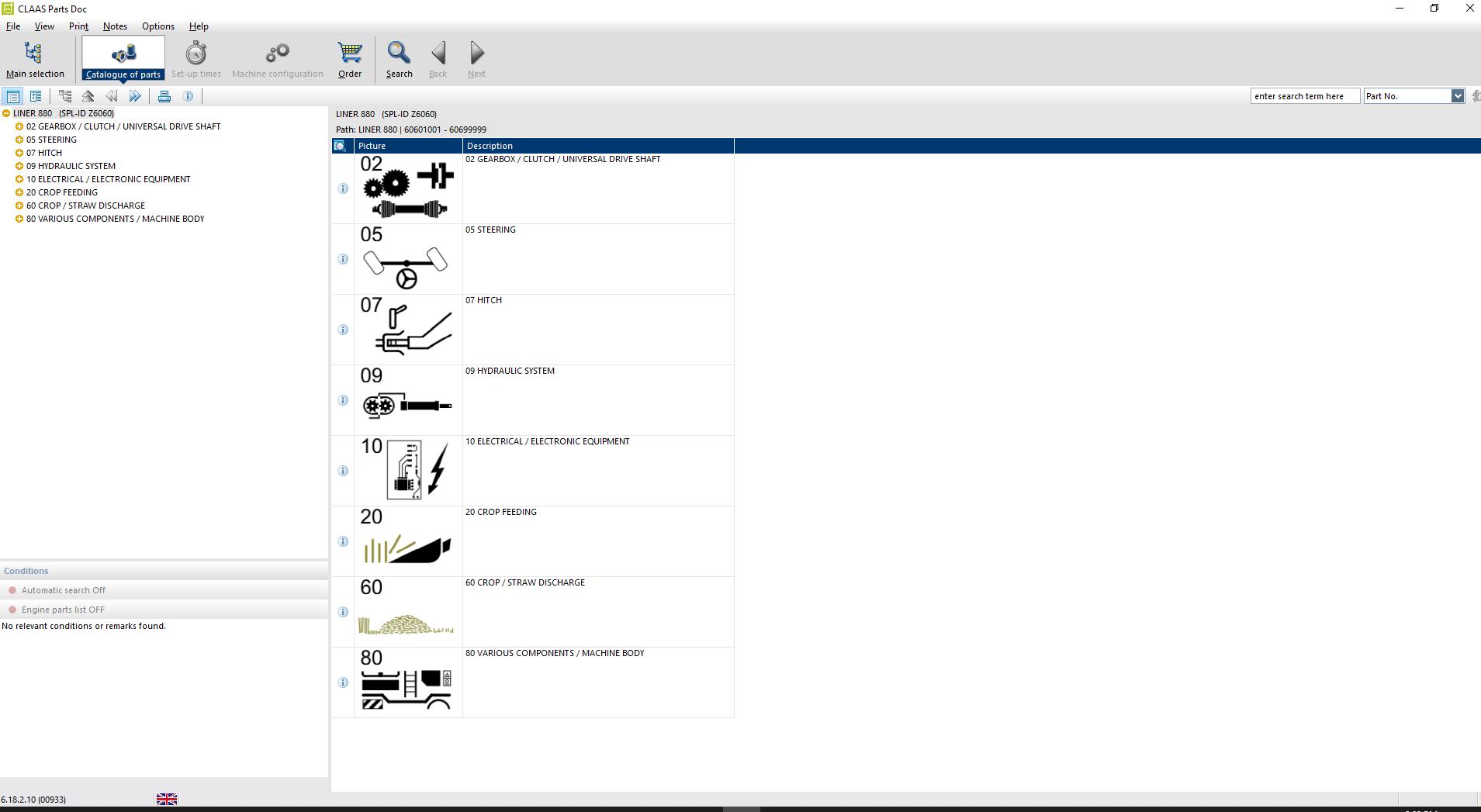Expand 60 CROP / STRAW DISCHARGE tree node
Viewport: 1481px width, 812px height.
pyautogui.click(x=19, y=206)
